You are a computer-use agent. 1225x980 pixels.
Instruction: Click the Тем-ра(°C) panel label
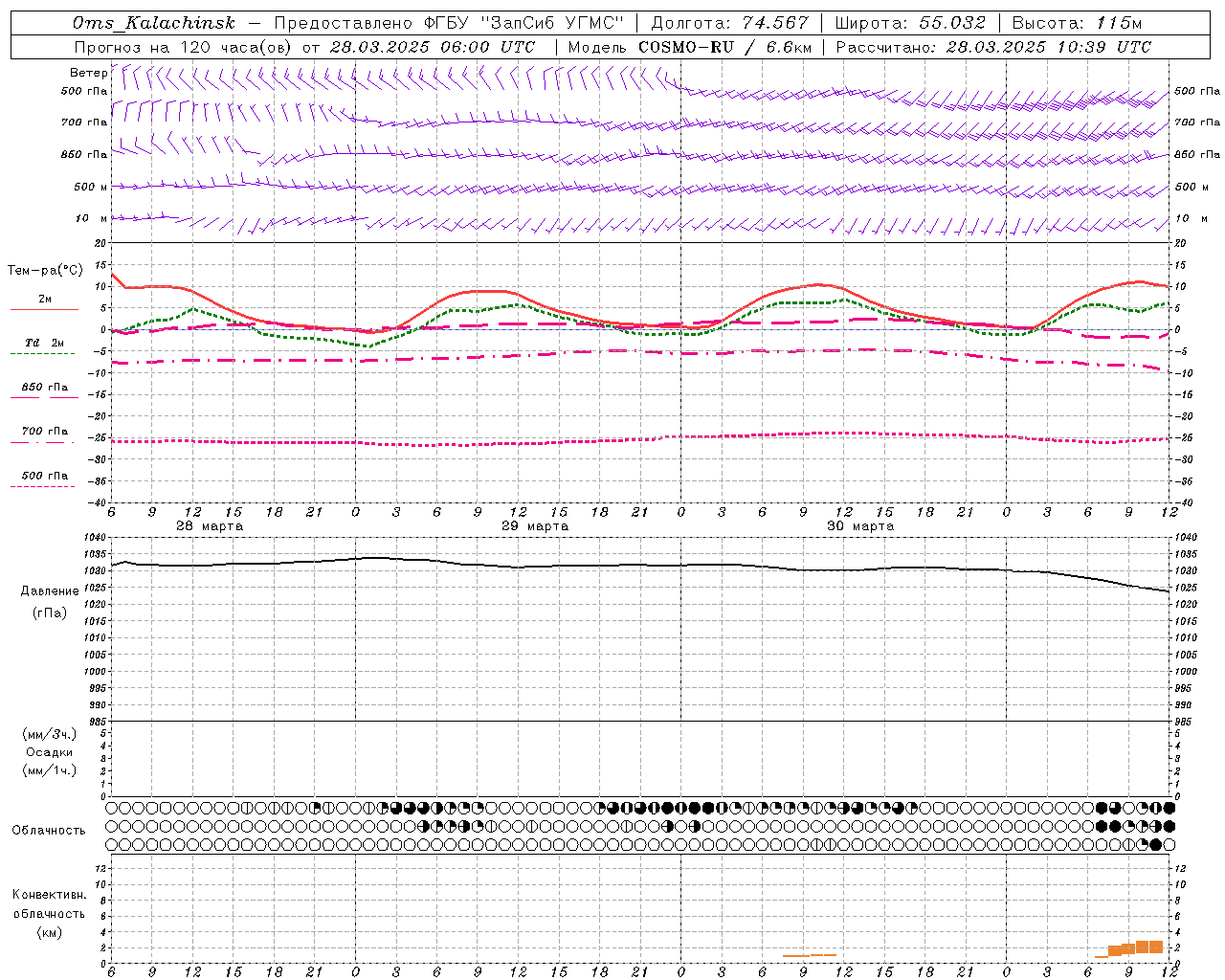45,271
